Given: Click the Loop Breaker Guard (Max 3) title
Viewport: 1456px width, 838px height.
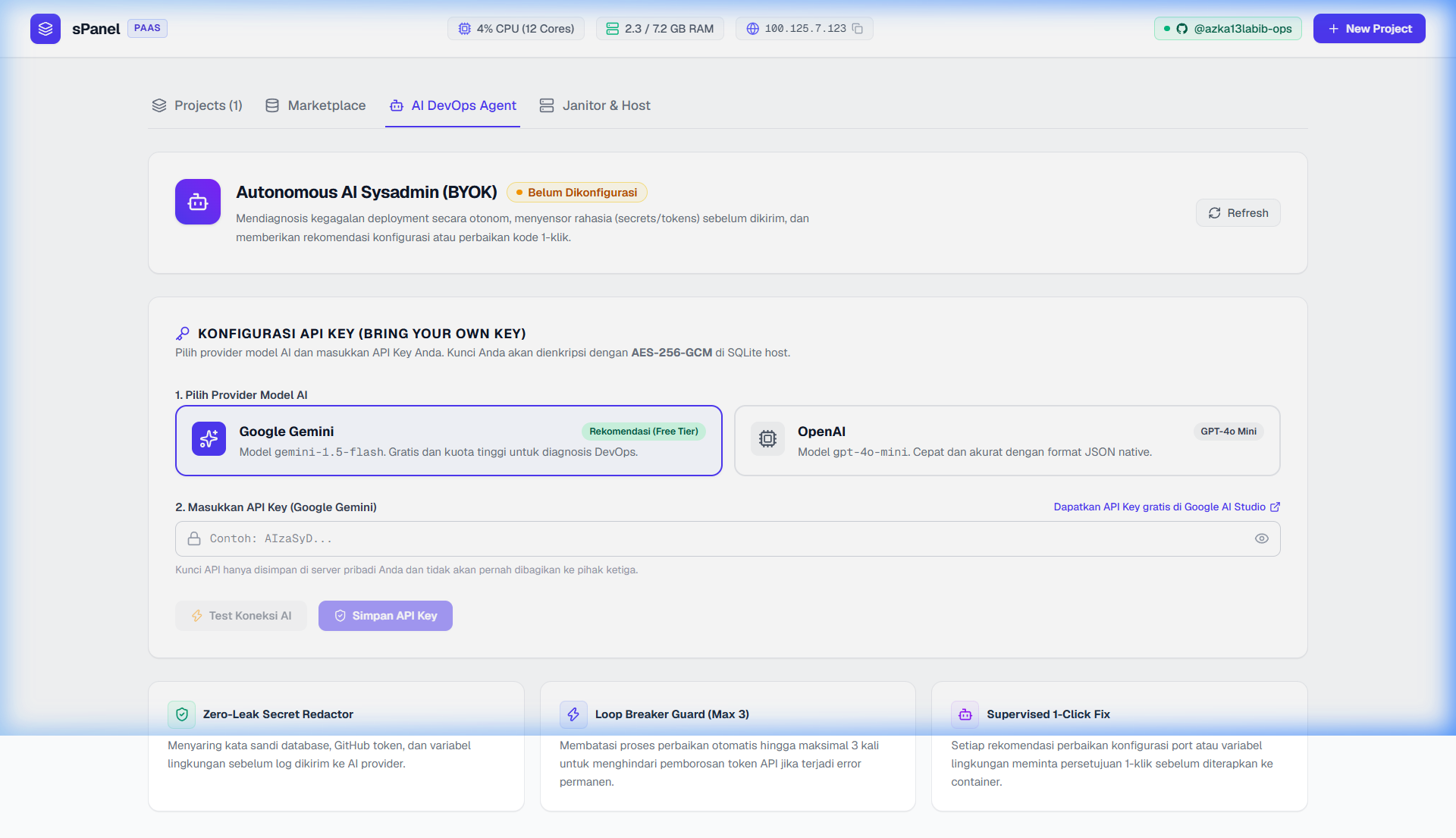Looking at the screenshot, I should (672, 714).
